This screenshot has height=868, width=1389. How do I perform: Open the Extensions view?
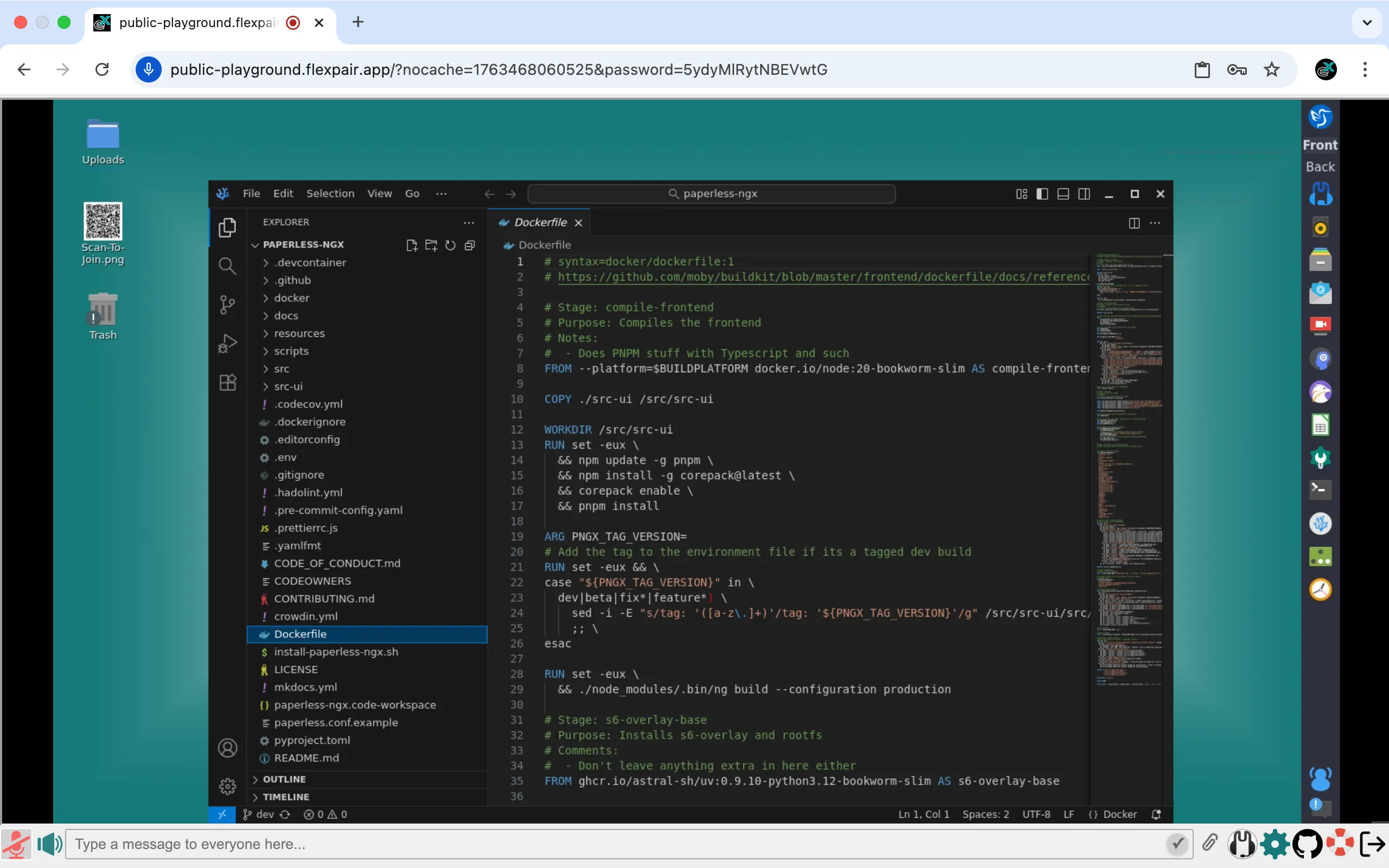227,382
